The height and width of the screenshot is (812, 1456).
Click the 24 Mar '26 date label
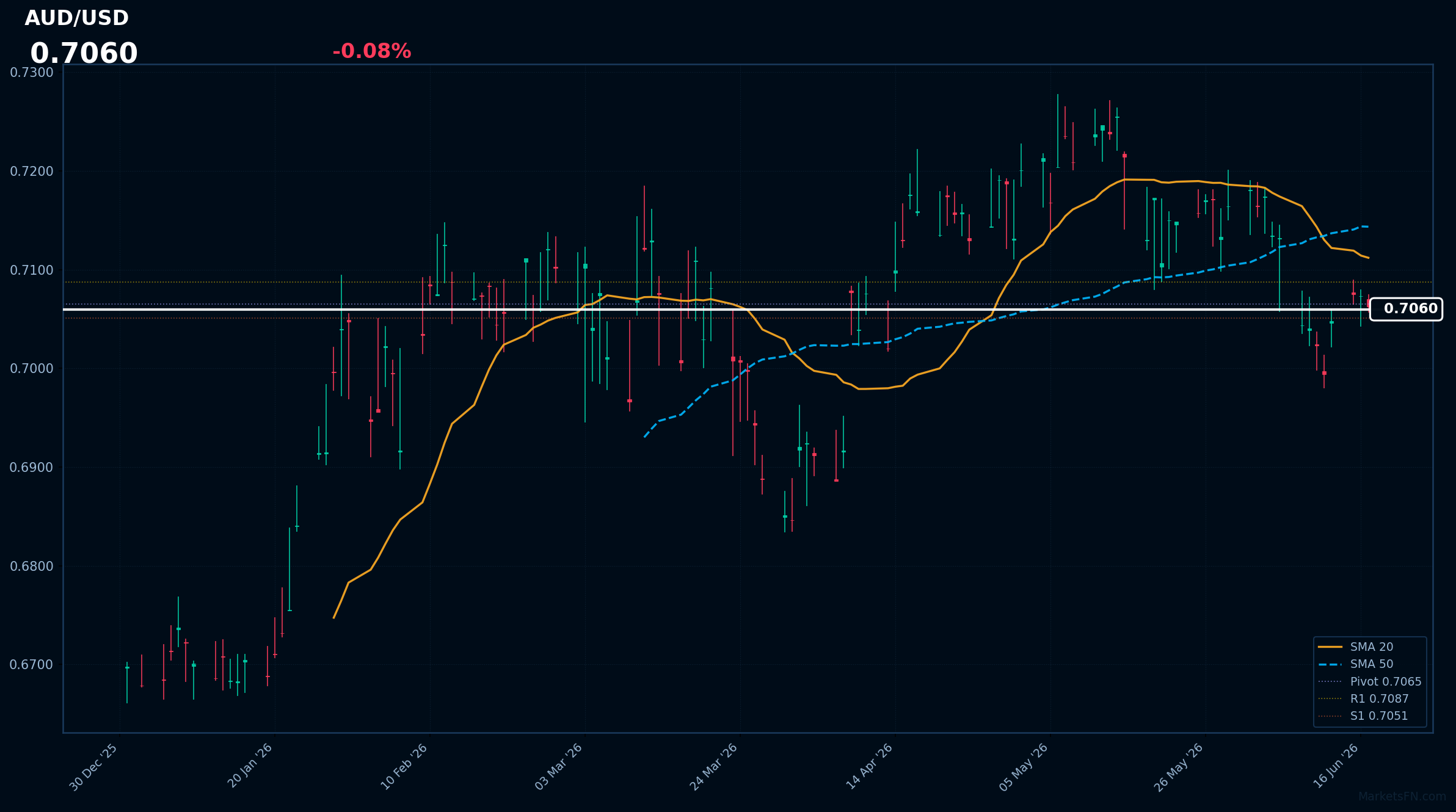[715, 767]
